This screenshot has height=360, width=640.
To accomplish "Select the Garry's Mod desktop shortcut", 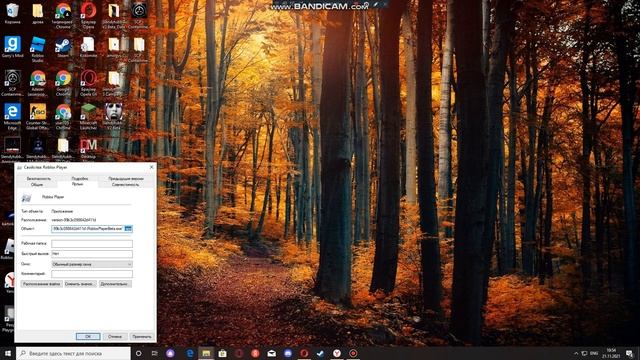I will tap(12, 47).
